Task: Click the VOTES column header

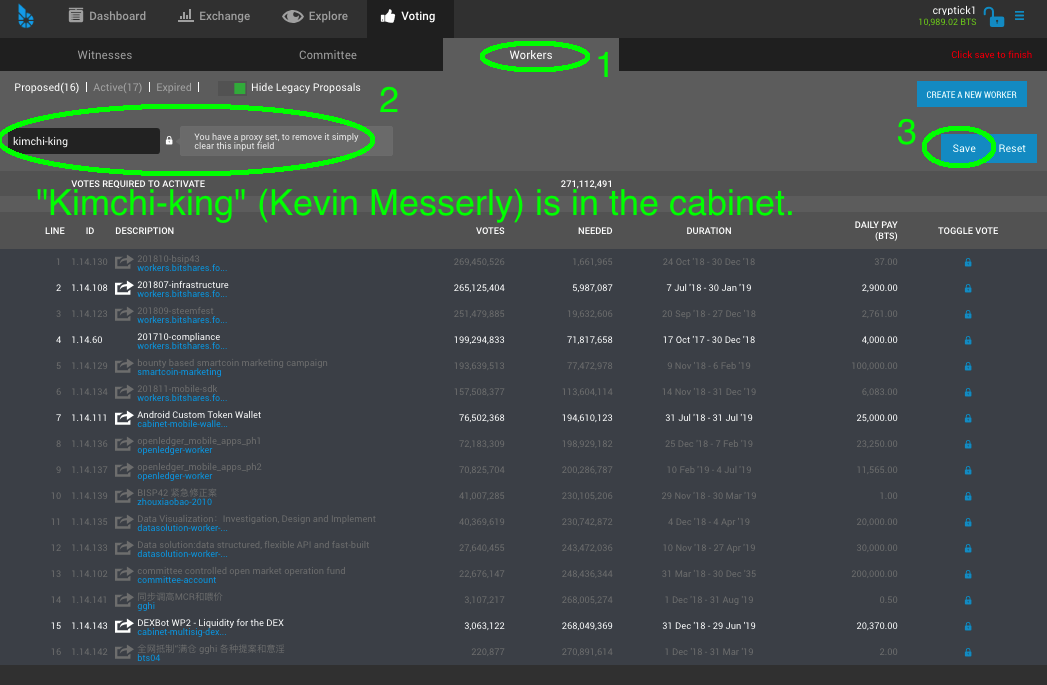Action: tap(489, 231)
